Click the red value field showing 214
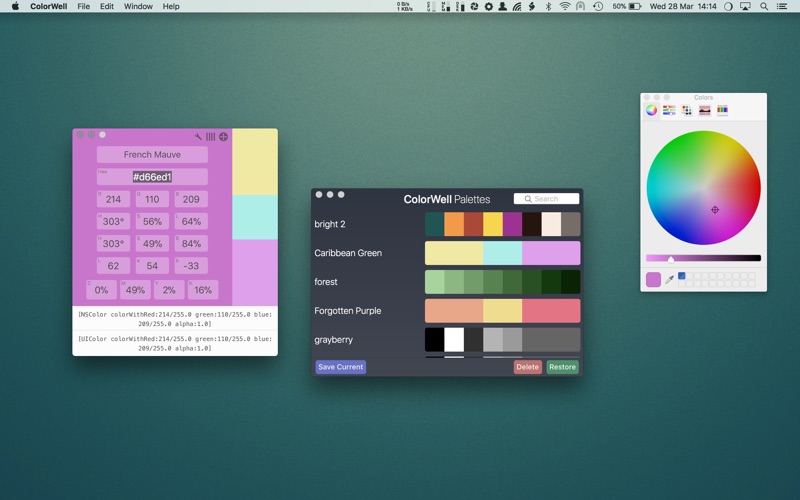The width and height of the screenshot is (800, 500). tap(113, 199)
